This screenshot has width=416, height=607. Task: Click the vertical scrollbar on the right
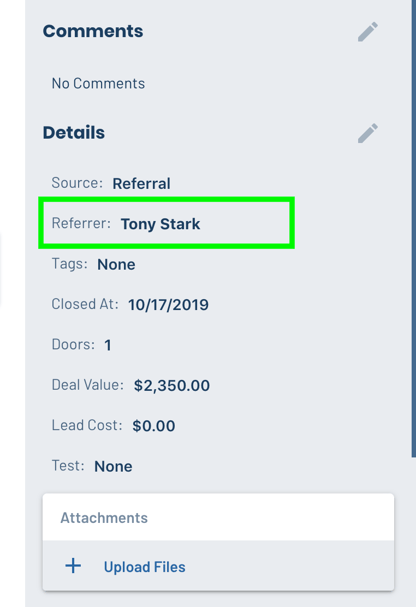point(414,228)
